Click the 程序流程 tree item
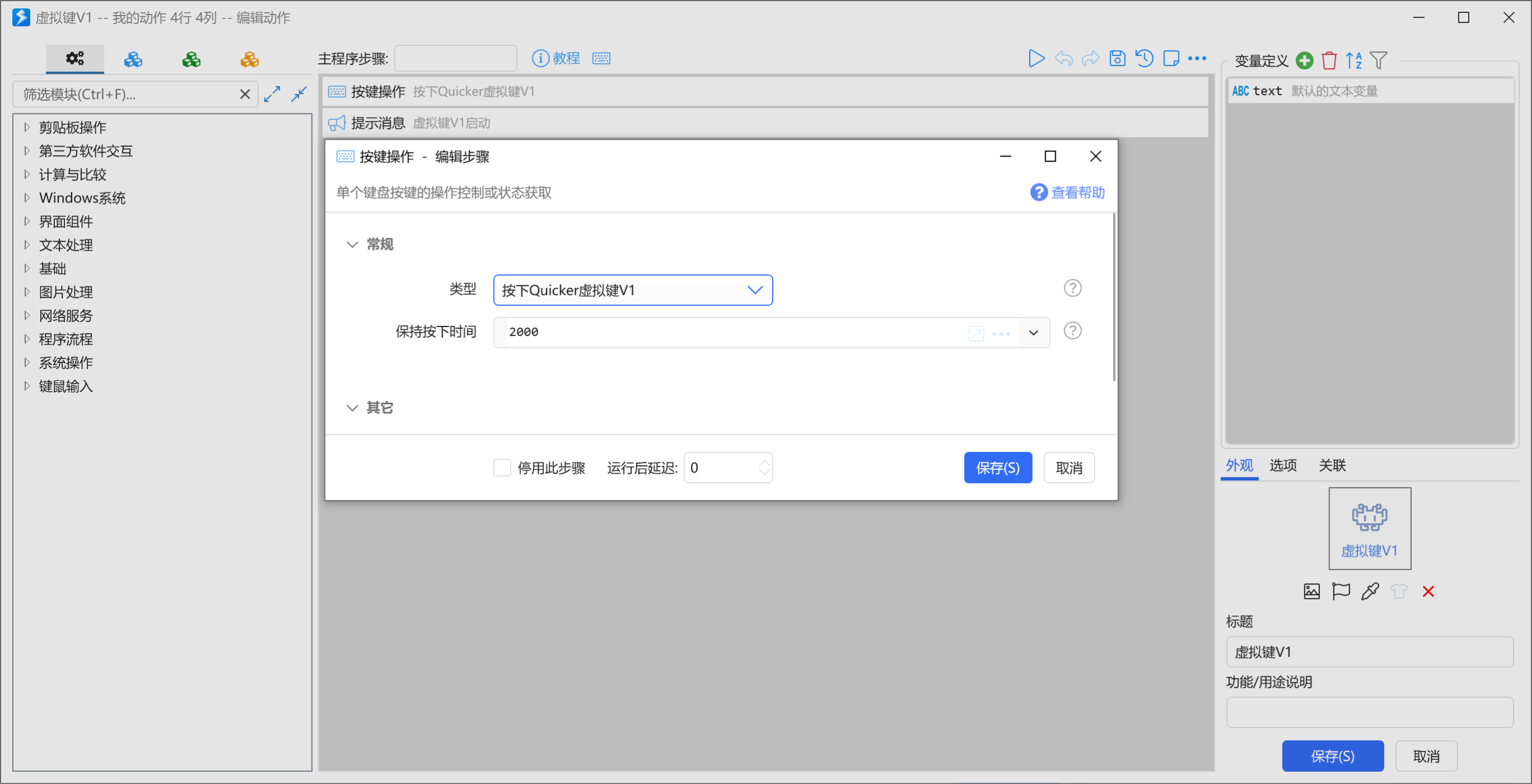The width and height of the screenshot is (1532, 784). click(x=66, y=339)
